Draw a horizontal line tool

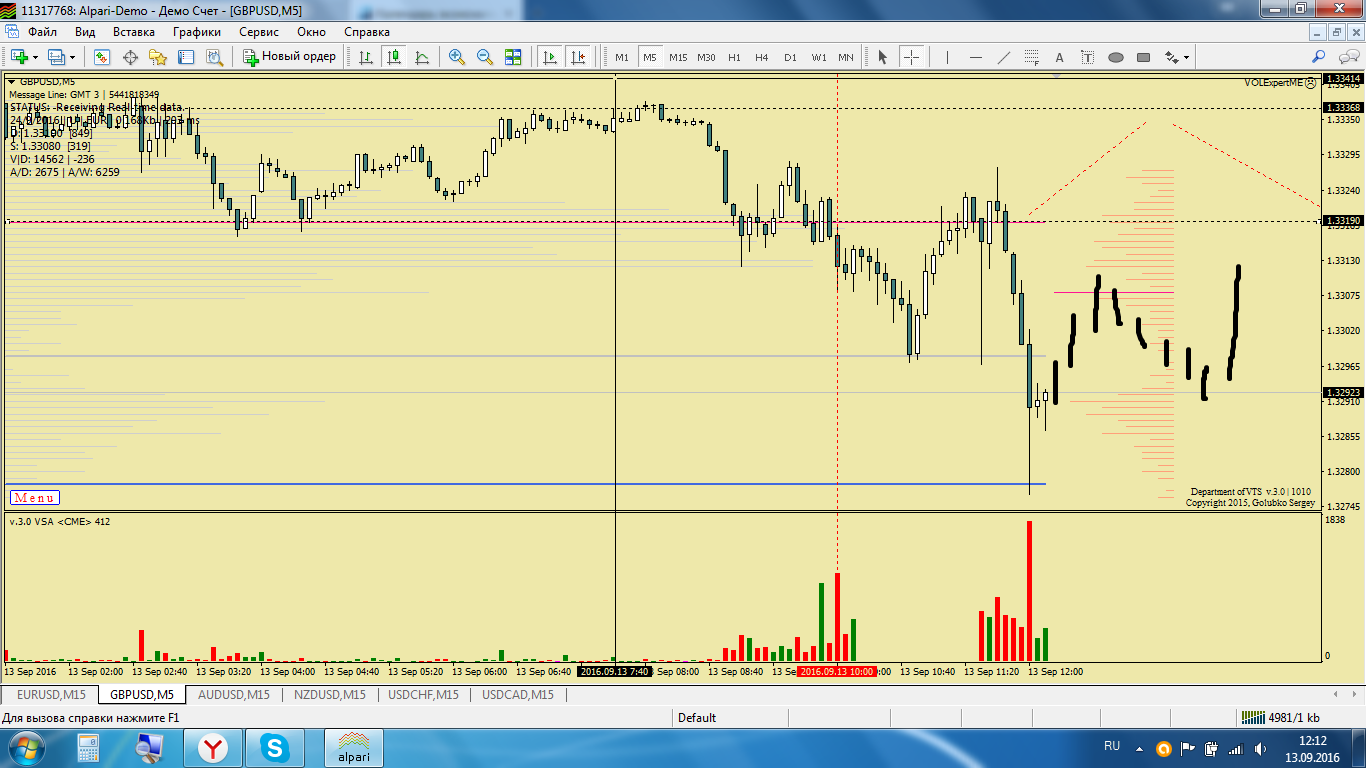[976, 57]
